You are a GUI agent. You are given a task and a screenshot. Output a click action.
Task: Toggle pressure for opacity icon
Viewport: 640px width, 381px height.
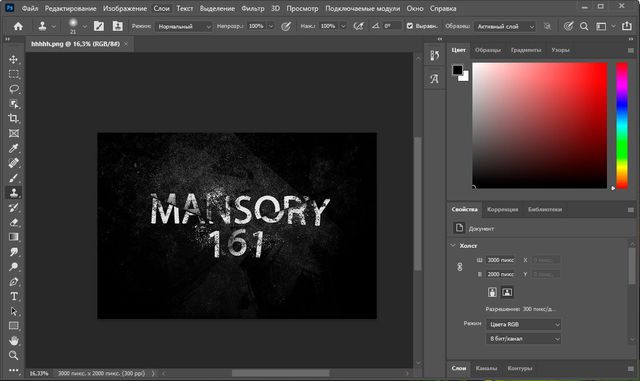point(286,26)
